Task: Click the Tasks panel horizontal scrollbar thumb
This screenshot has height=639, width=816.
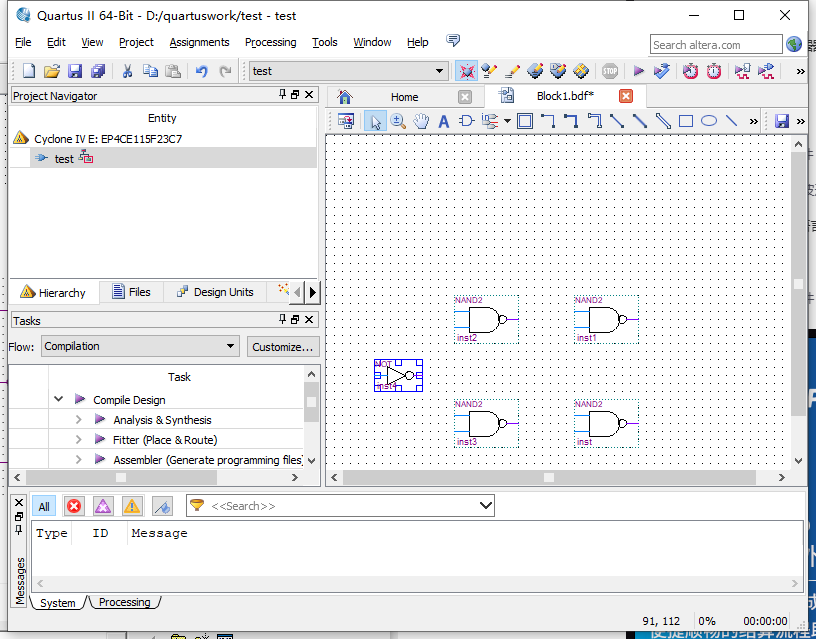Action: [121, 477]
